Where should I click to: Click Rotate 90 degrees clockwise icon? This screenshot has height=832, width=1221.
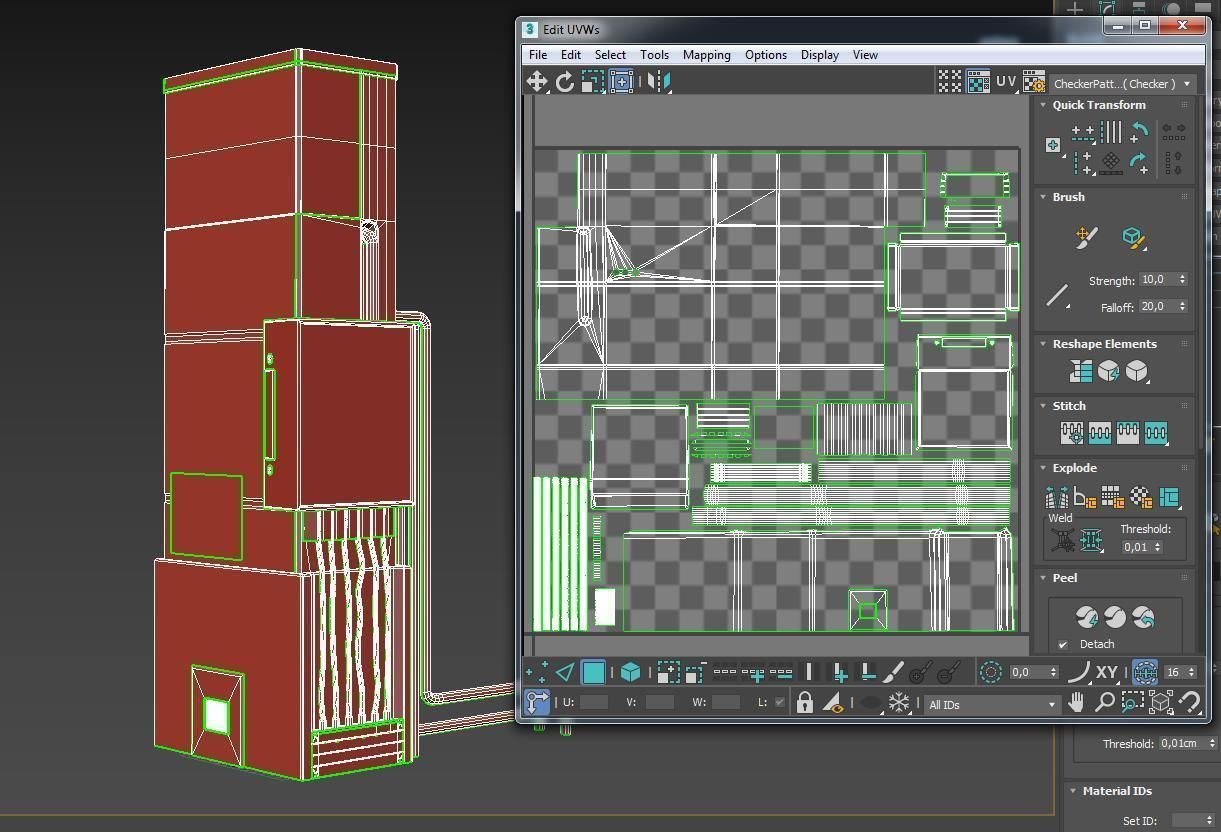(x=1138, y=162)
